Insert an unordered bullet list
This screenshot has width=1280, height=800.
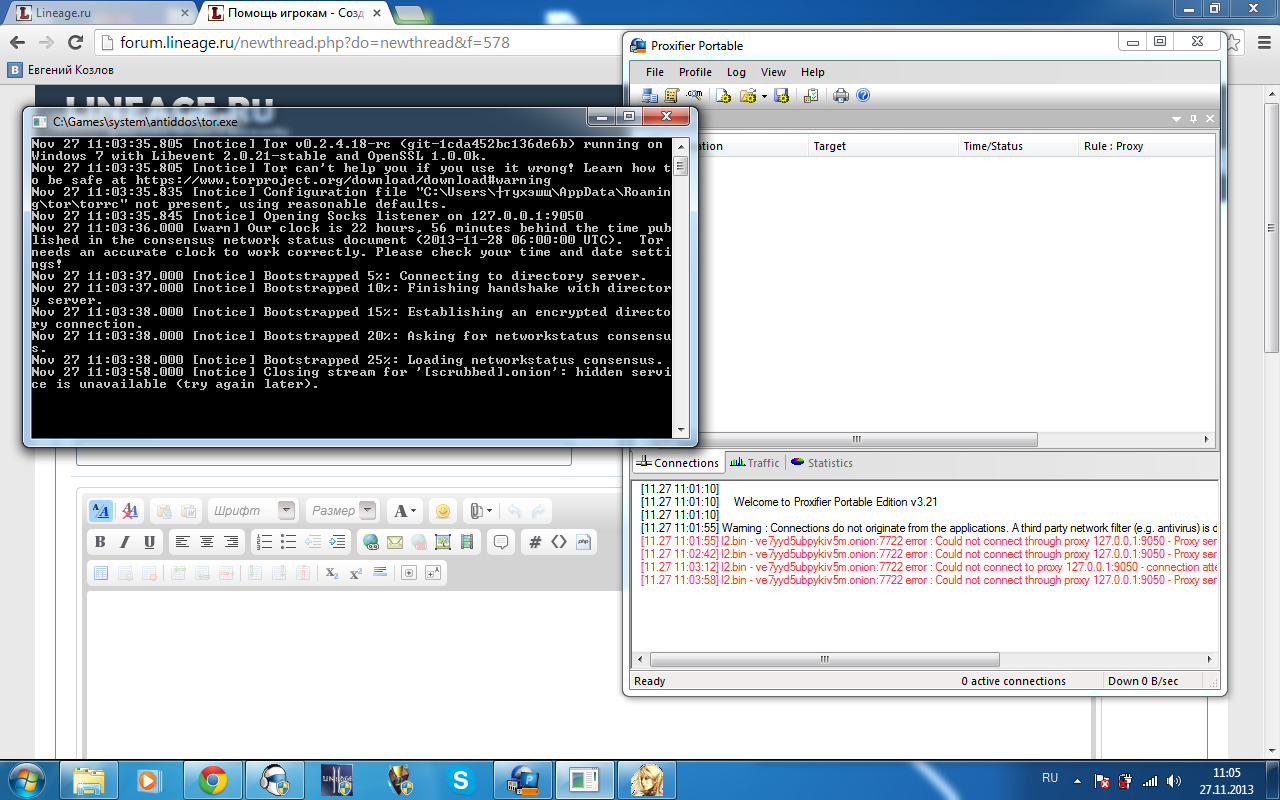click(x=289, y=542)
